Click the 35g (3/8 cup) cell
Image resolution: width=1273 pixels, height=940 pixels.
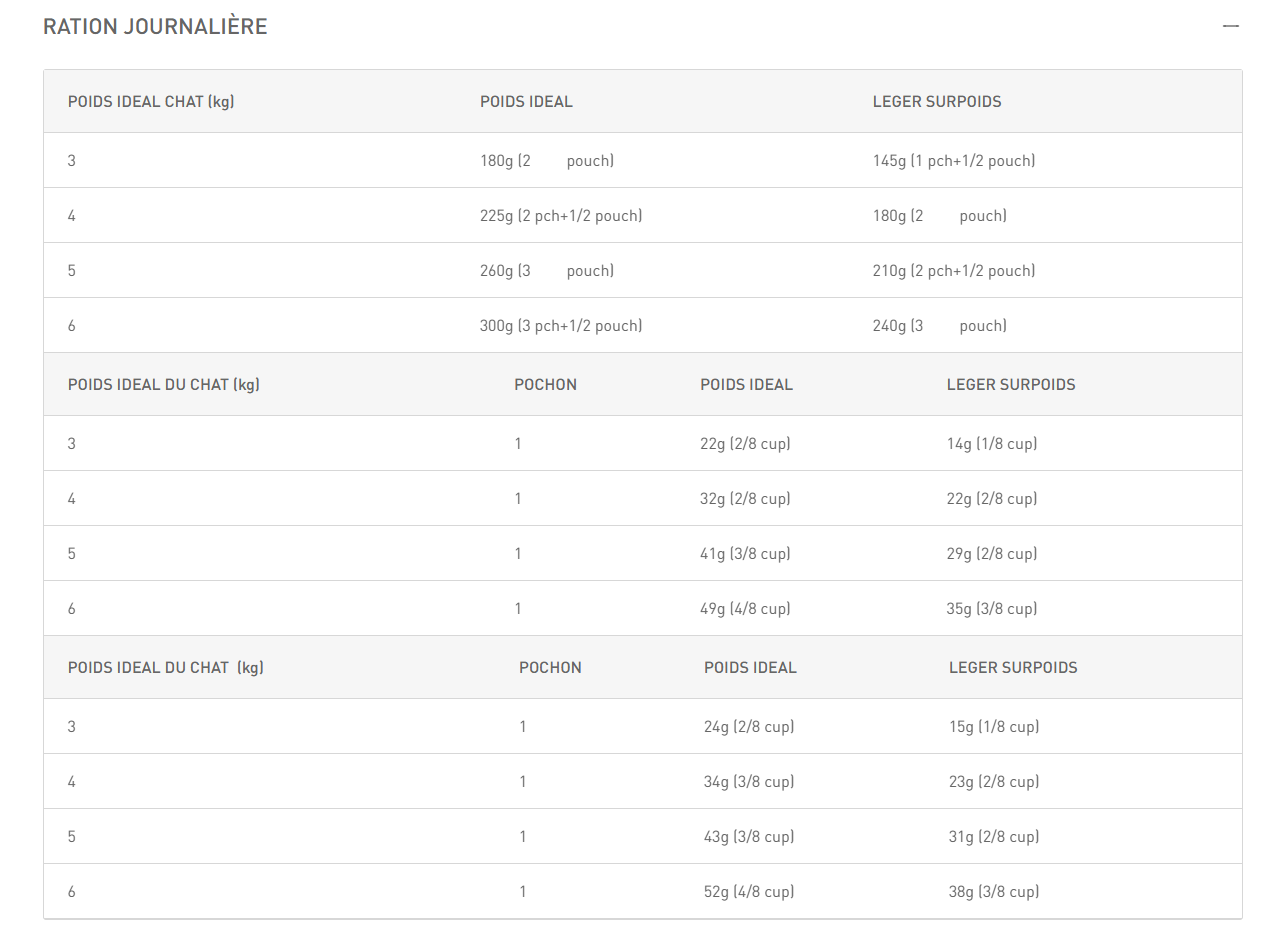(x=991, y=609)
